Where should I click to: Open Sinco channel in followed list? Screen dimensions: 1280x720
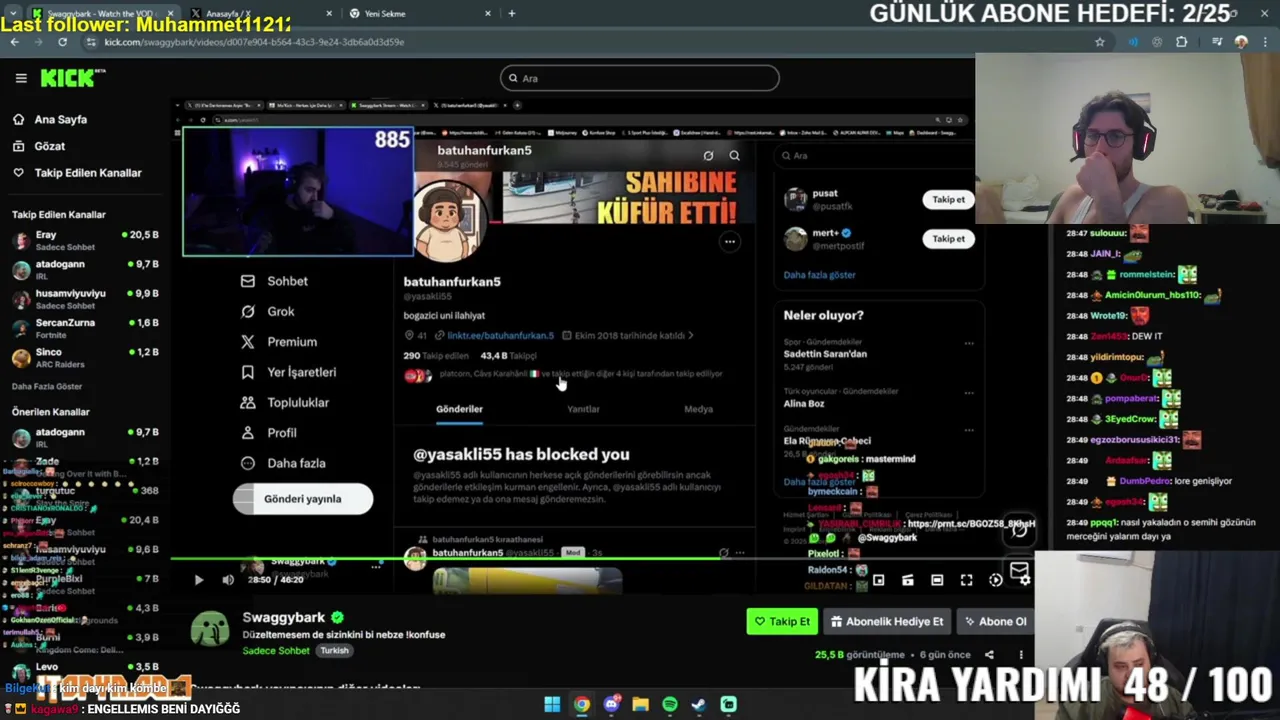click(85, 357)
